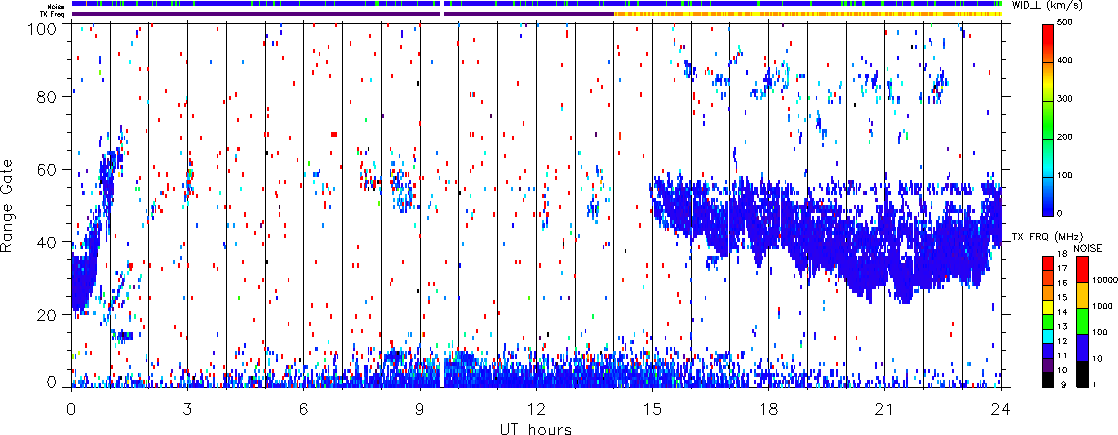Click the 18 MHz label on TX legend
1118x435 pixels.
tap(1063, 255)
